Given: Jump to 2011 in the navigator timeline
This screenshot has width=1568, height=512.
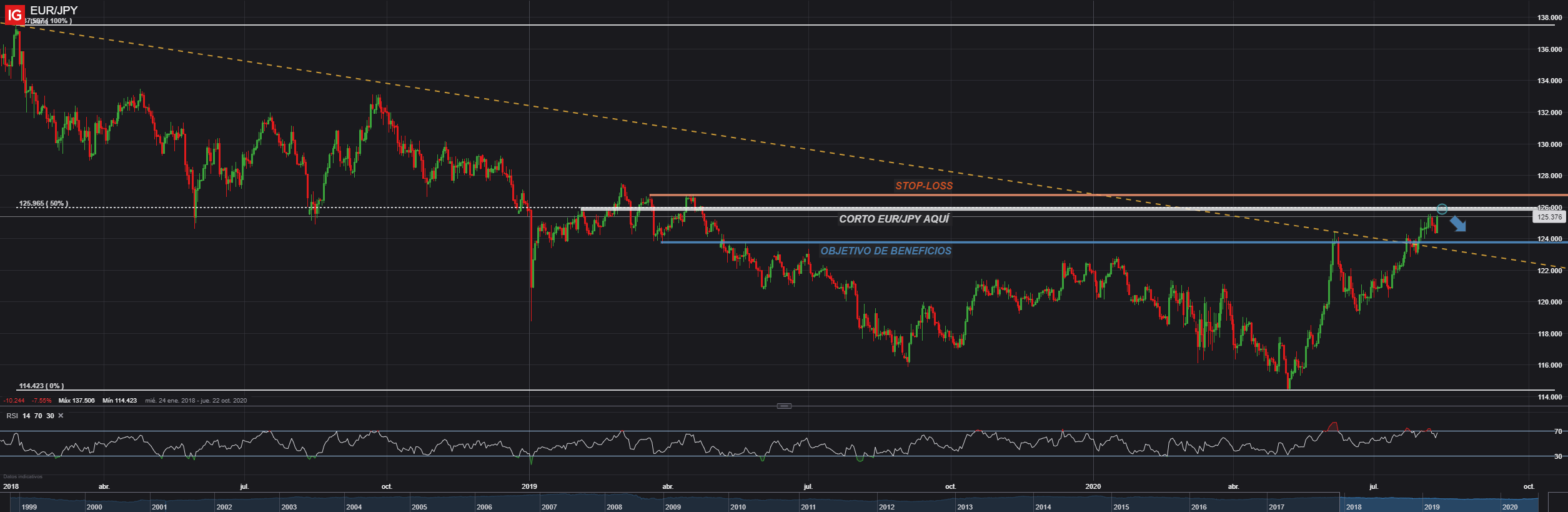Looking at the screenshot, I should [808, 507].
